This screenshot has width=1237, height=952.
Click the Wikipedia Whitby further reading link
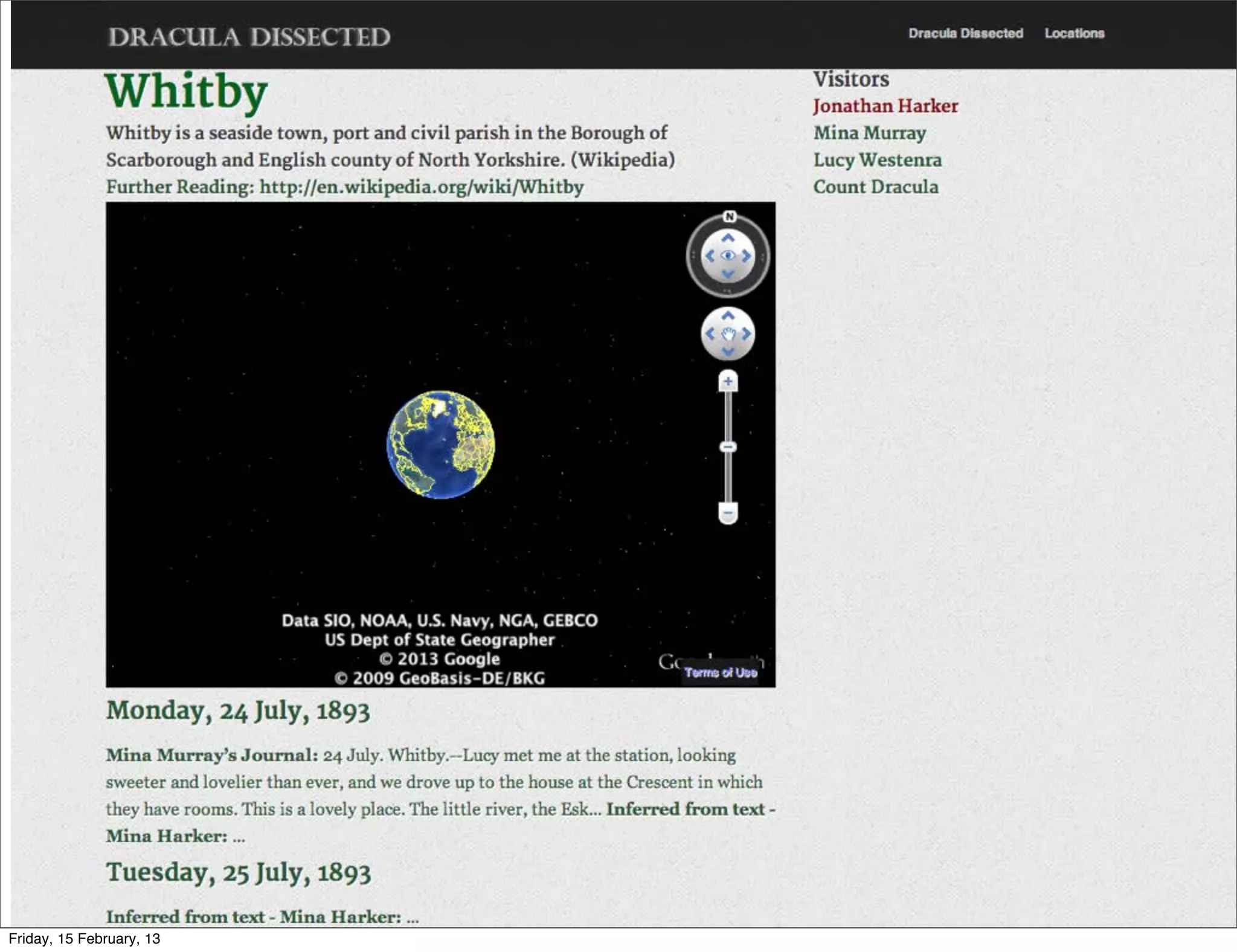[421, 187]
